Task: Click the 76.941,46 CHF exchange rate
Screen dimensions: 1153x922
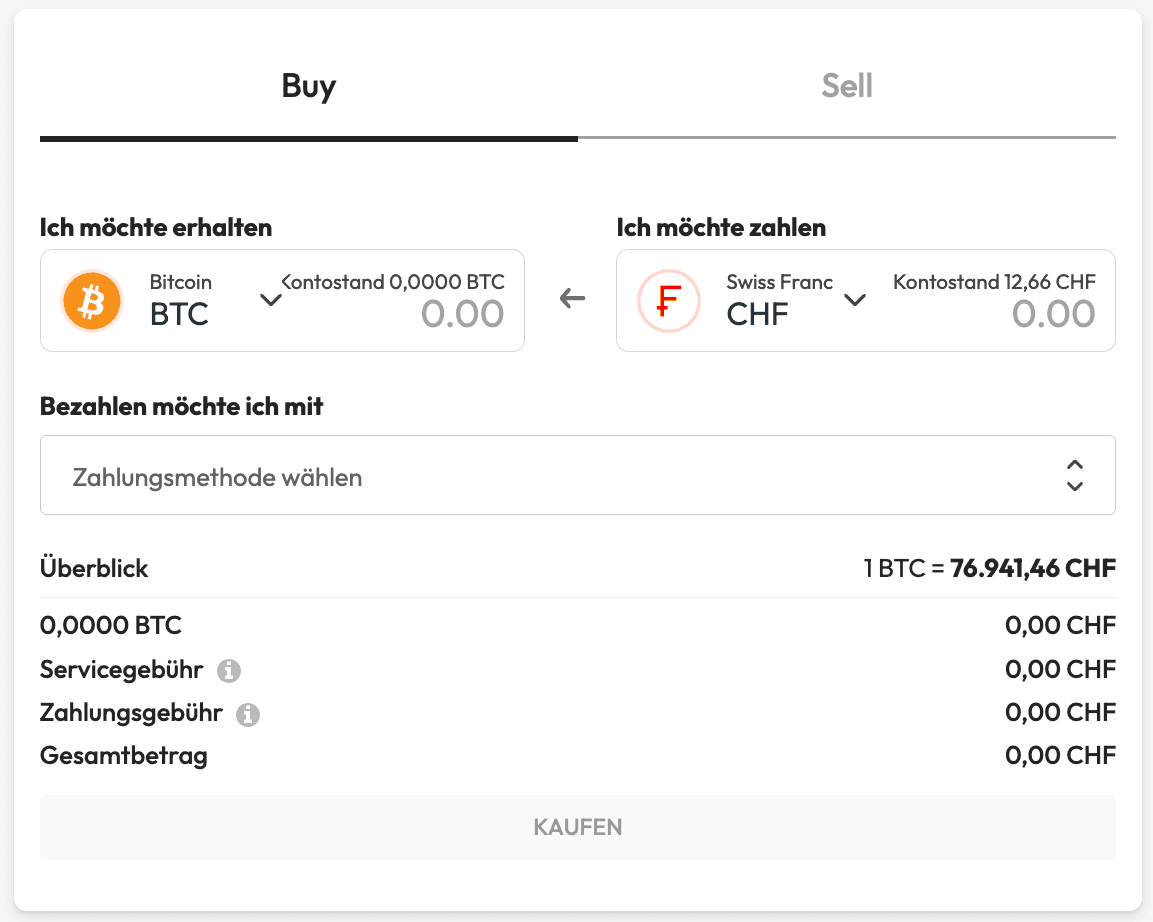Action: (1032, 569)
